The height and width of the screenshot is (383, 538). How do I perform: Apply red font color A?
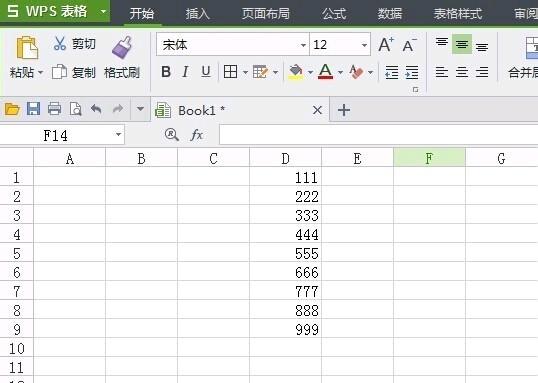tap(325, 72)
